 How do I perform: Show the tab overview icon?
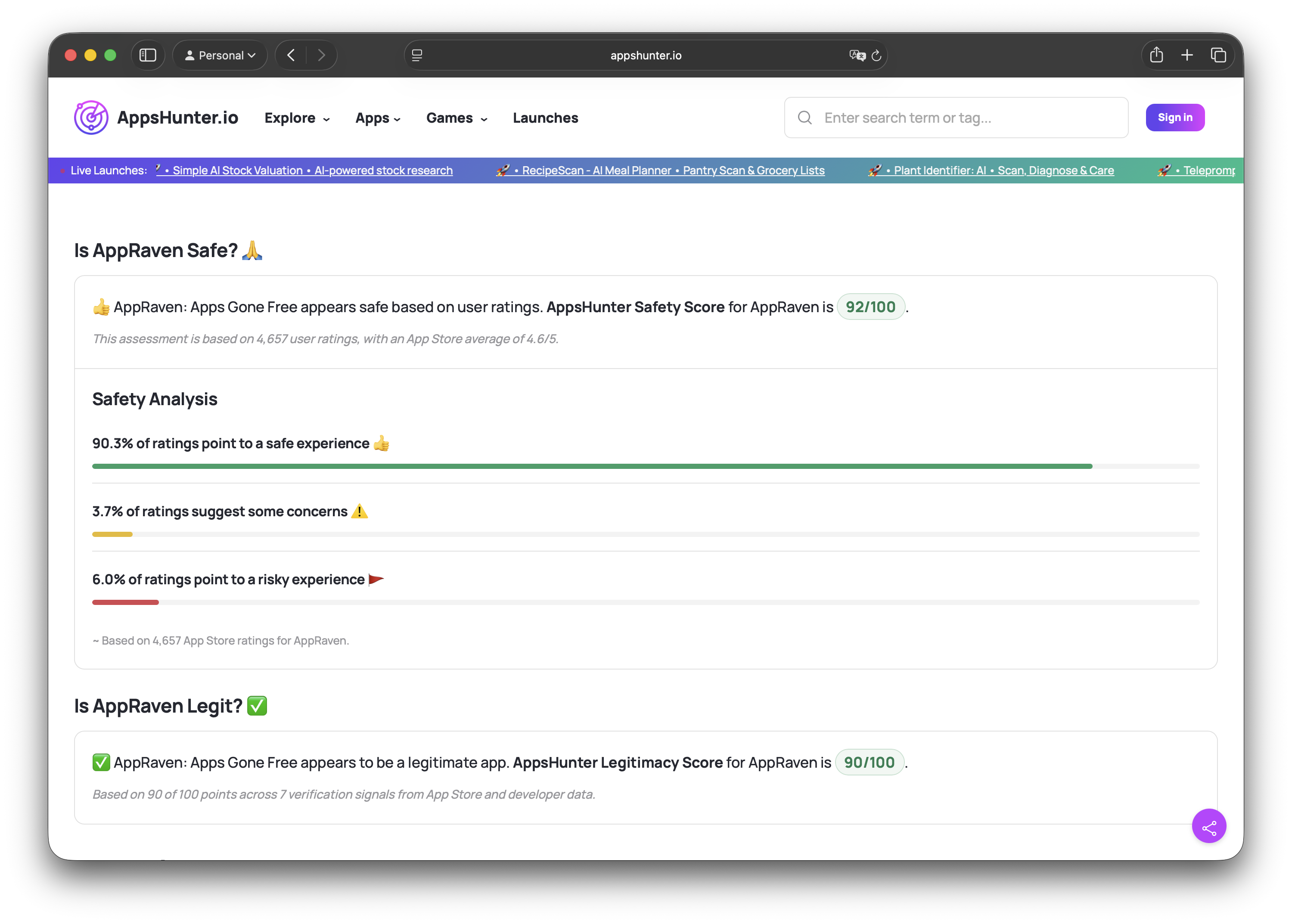(1218, 55)
